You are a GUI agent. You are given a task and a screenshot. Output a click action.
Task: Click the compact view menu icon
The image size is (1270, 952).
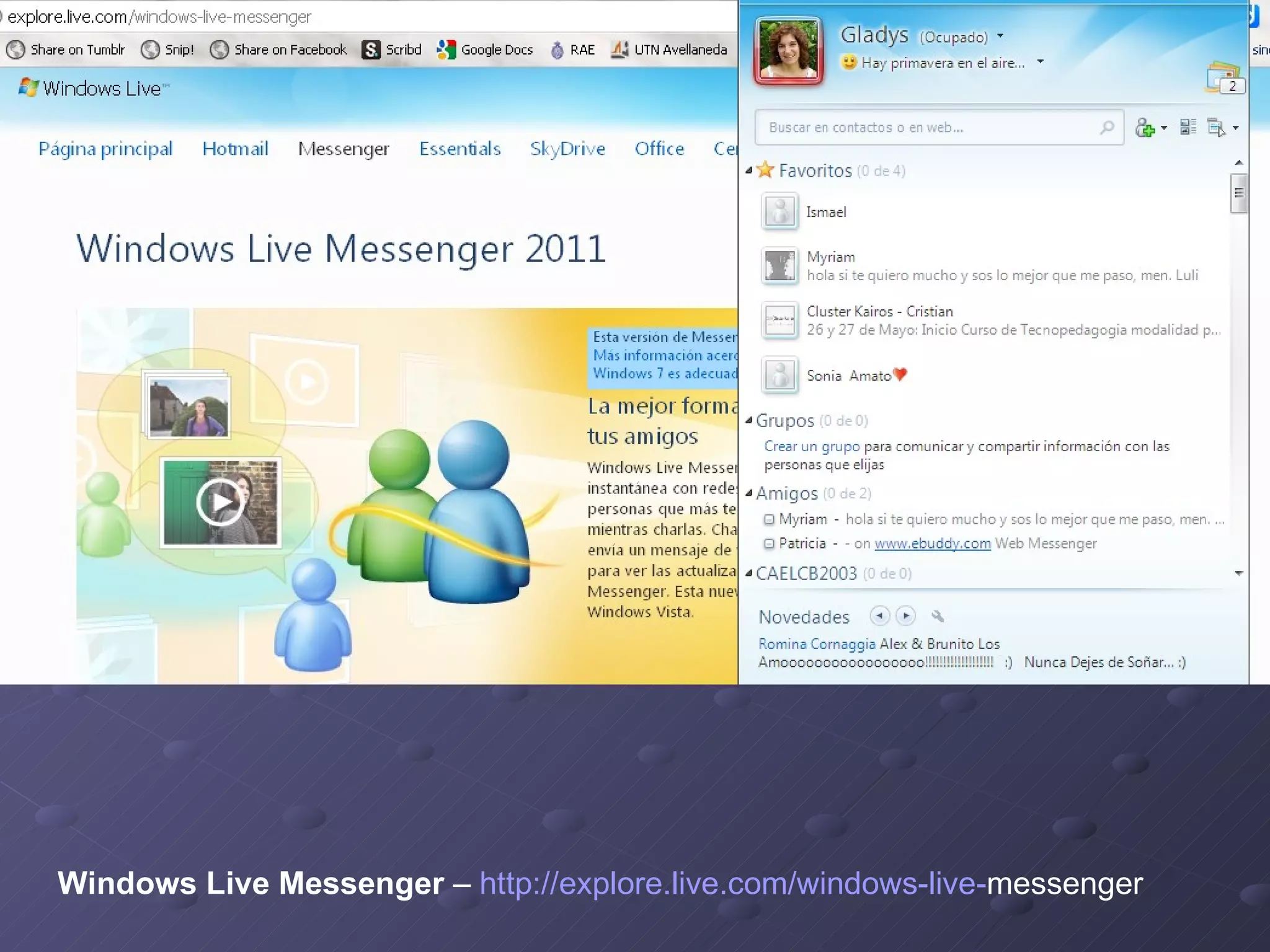coord(1217,128)
